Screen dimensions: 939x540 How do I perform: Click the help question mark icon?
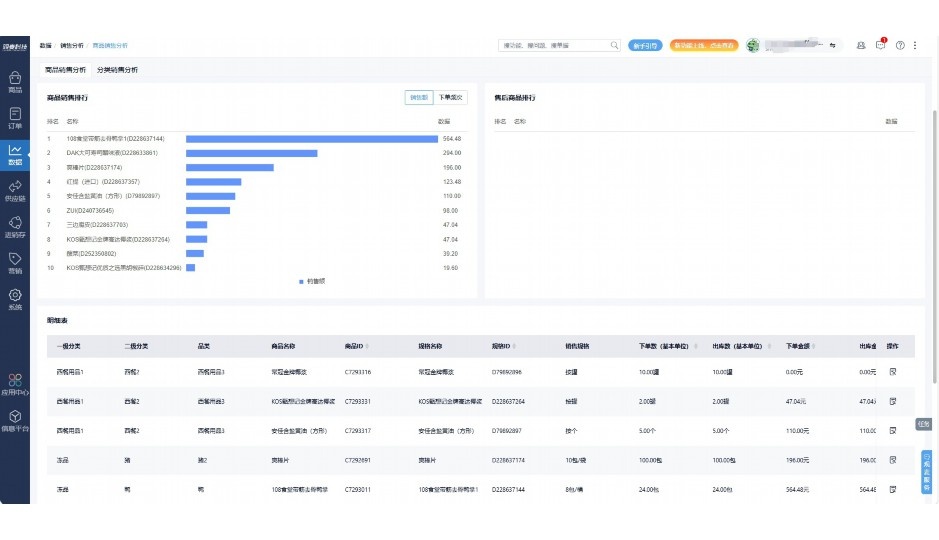[x=900, y=45]
